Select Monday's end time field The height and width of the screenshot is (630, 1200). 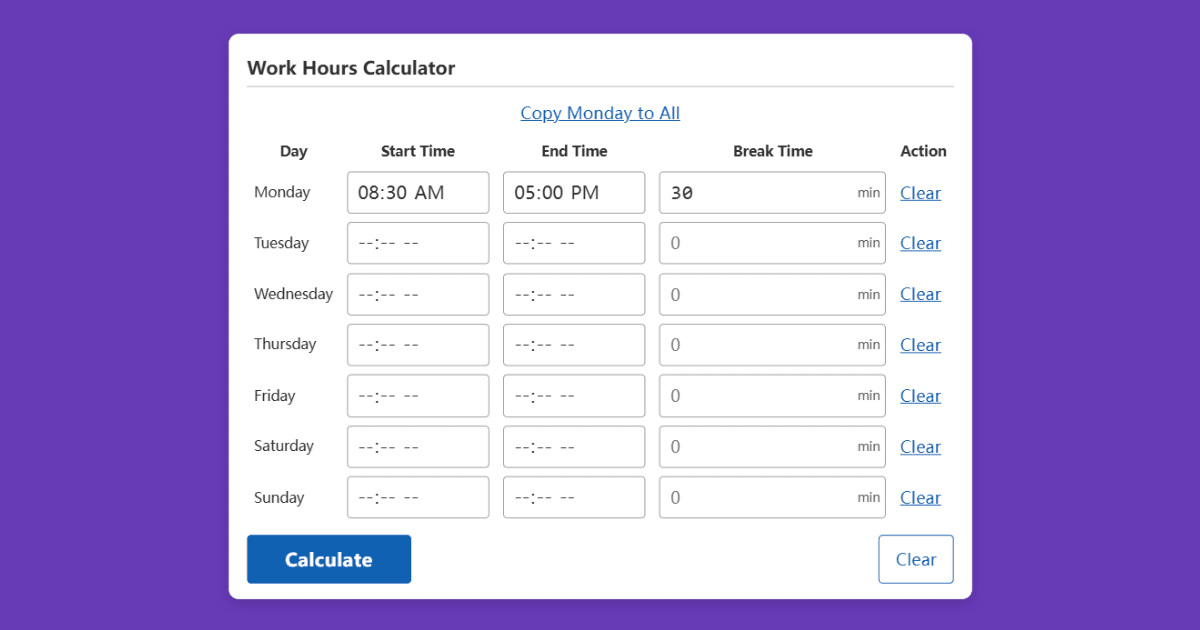point(573,192)
